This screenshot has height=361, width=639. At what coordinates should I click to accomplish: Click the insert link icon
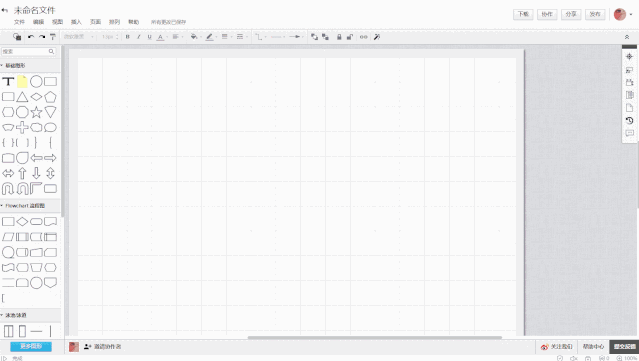pyautogui.click(x=364, y=37)
